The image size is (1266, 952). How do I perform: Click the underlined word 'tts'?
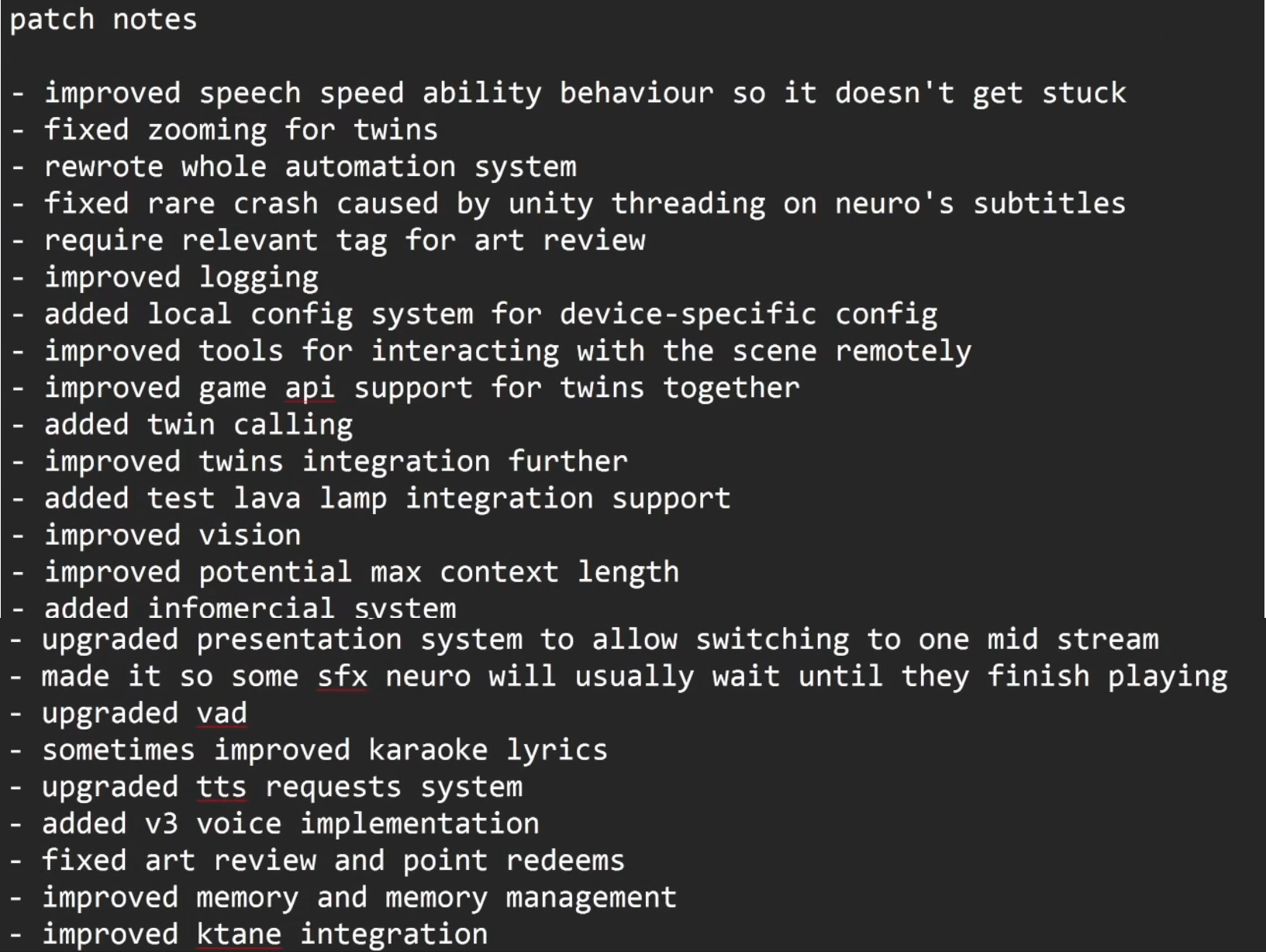pos(222,787)
